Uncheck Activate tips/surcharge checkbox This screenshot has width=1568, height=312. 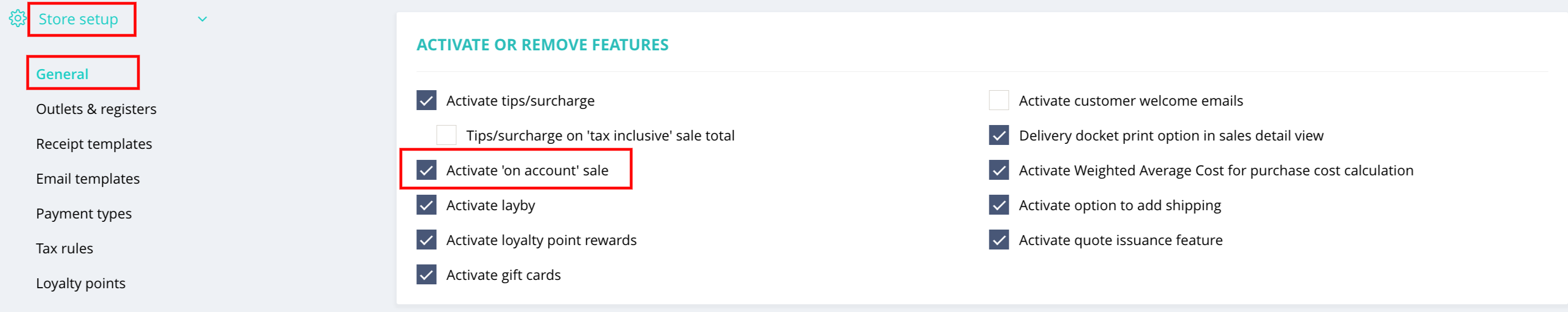[x=427, y=100]
